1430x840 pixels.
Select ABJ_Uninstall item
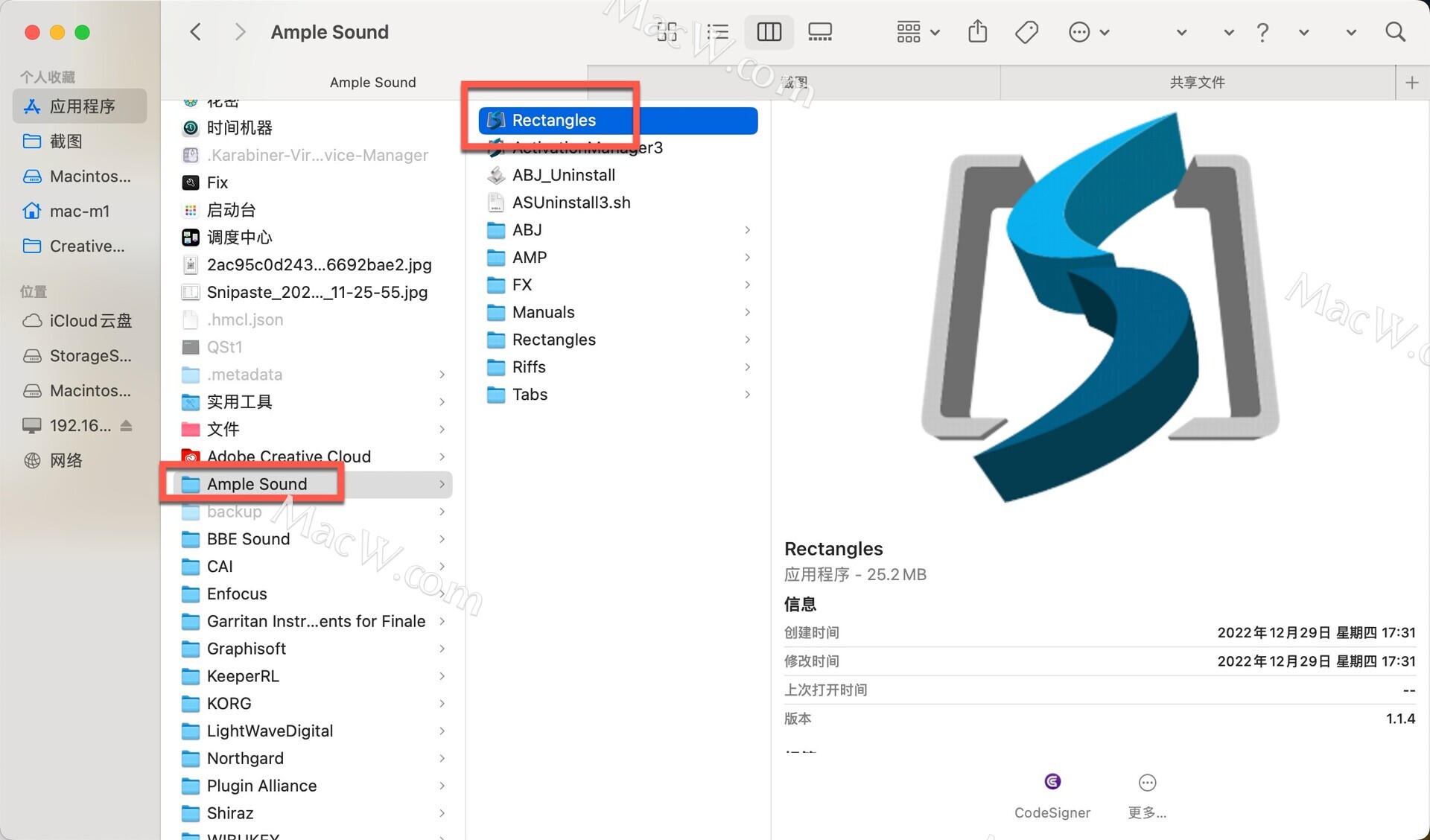618,176
